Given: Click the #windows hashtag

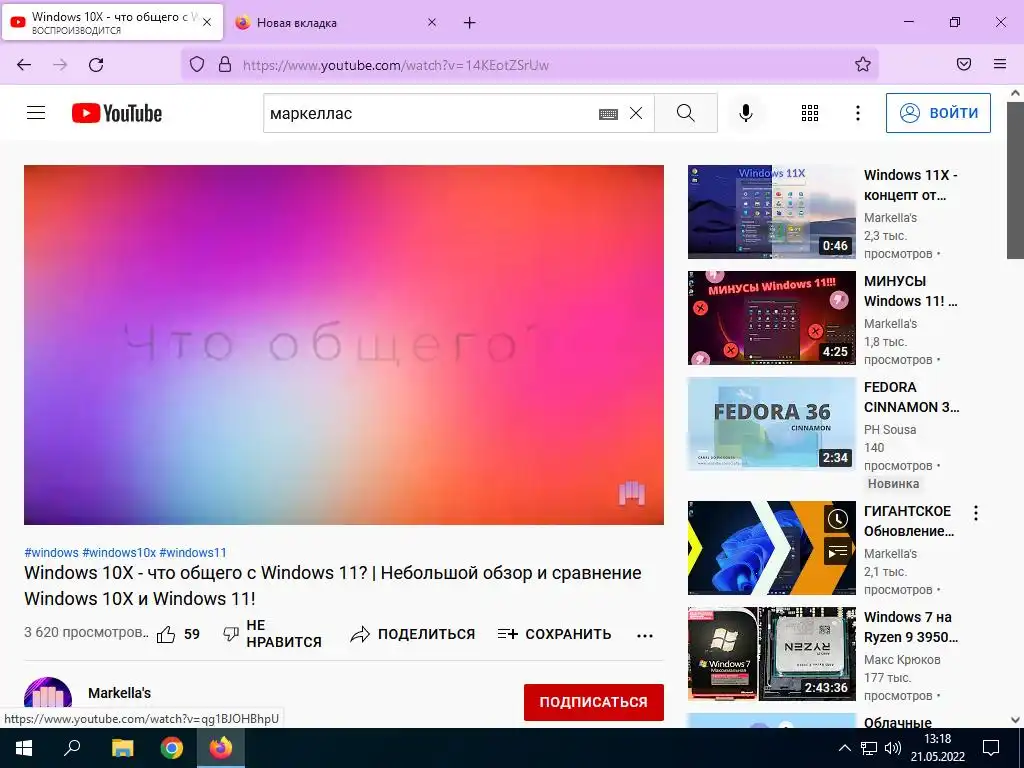Looking at the screenshot, I should (51, 552).
